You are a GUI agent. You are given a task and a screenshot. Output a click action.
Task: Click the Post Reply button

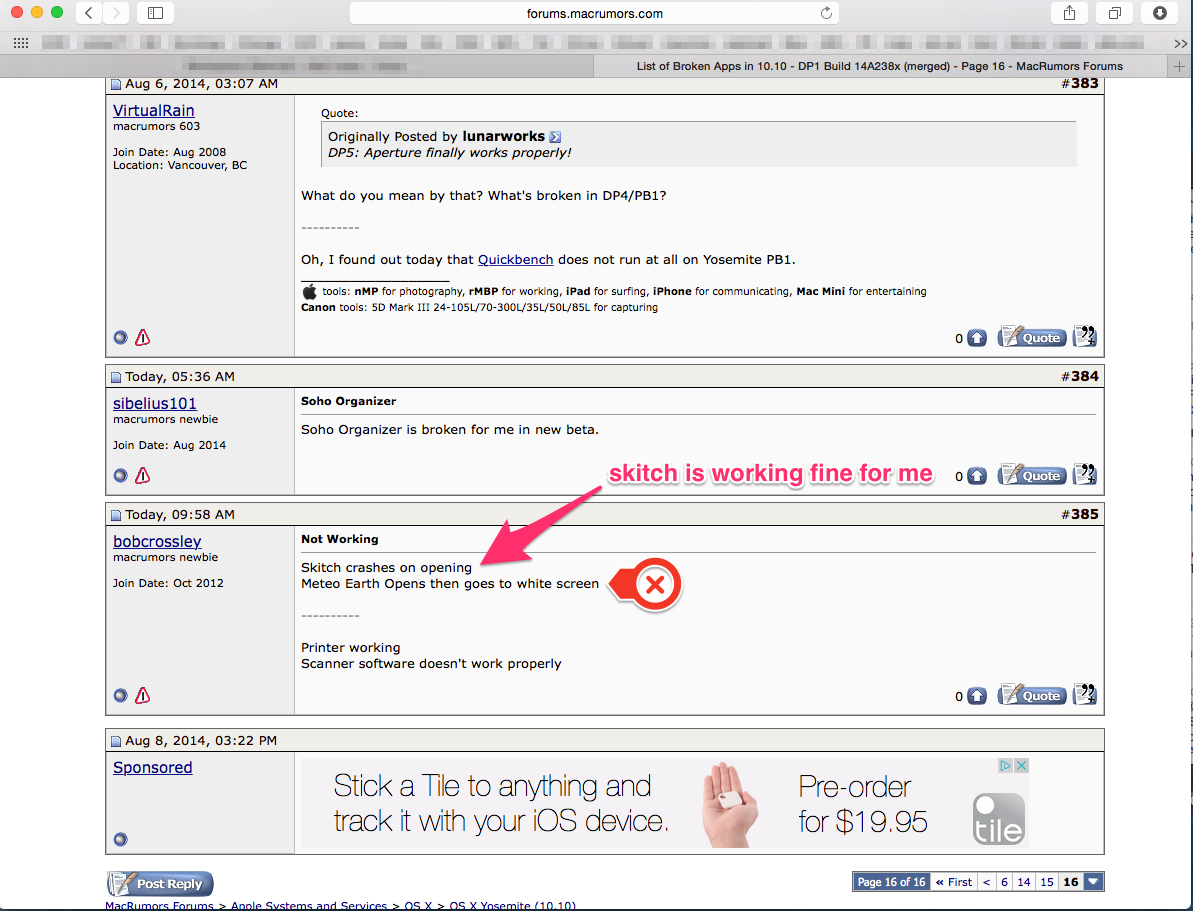[160, 884]
